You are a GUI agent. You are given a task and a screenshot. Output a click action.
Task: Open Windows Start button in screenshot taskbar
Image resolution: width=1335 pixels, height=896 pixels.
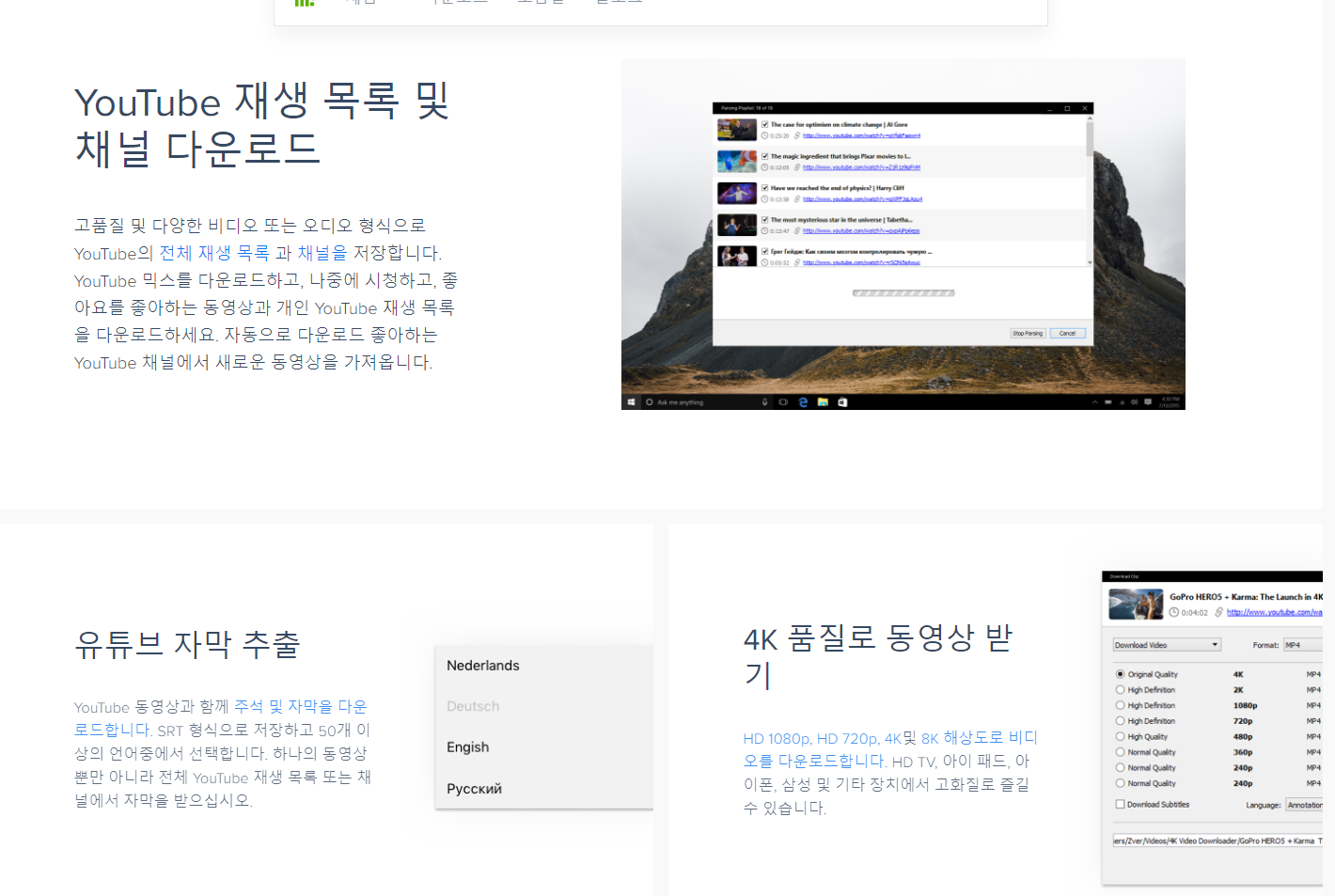click(x=630, y=402)
